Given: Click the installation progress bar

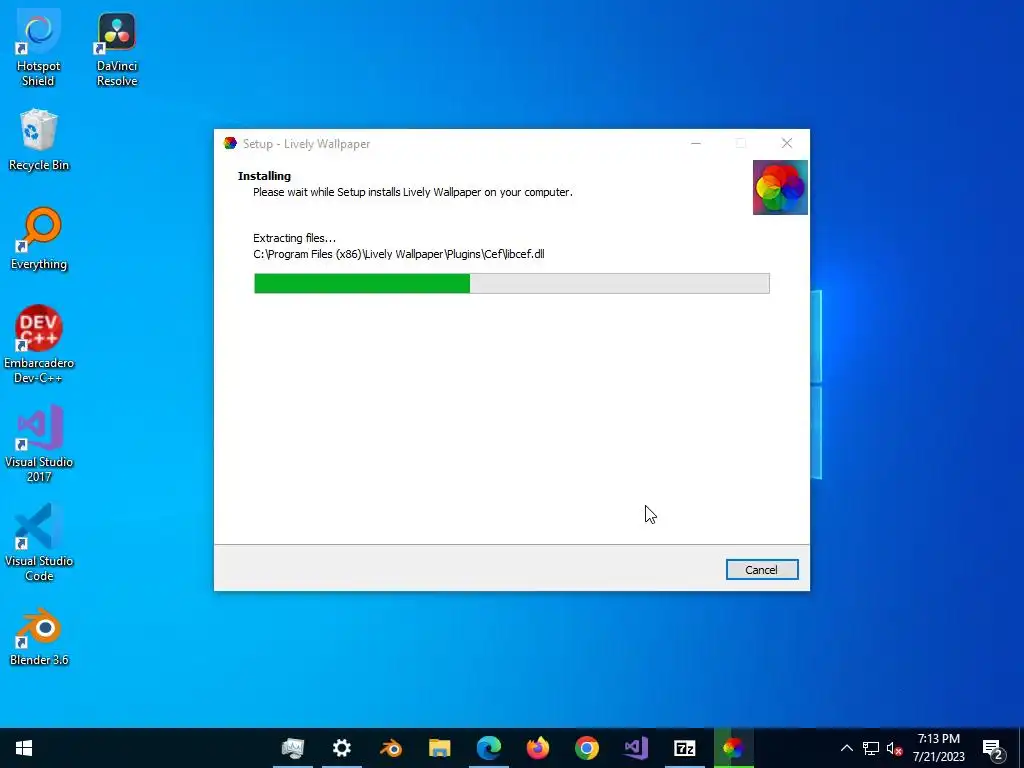Looking at the screenshot, I should pos(511,283).
